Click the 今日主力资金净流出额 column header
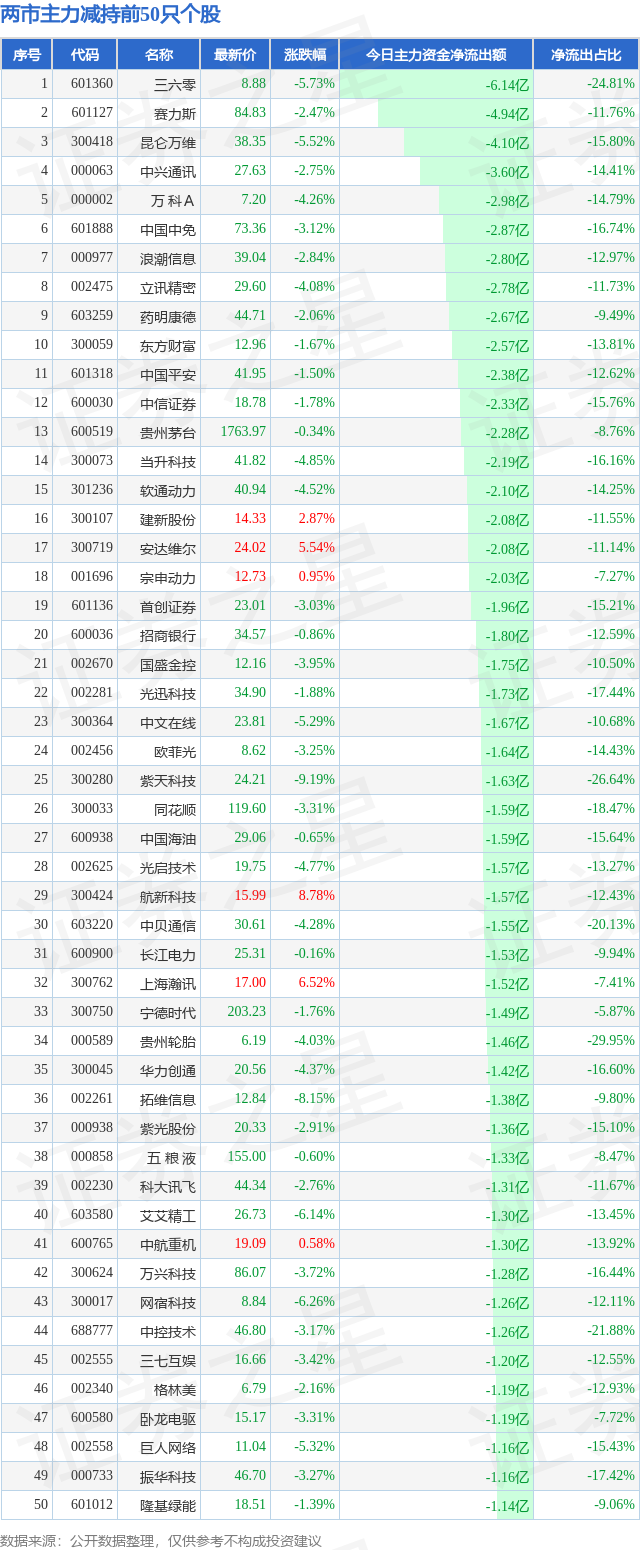 point(436,55)
